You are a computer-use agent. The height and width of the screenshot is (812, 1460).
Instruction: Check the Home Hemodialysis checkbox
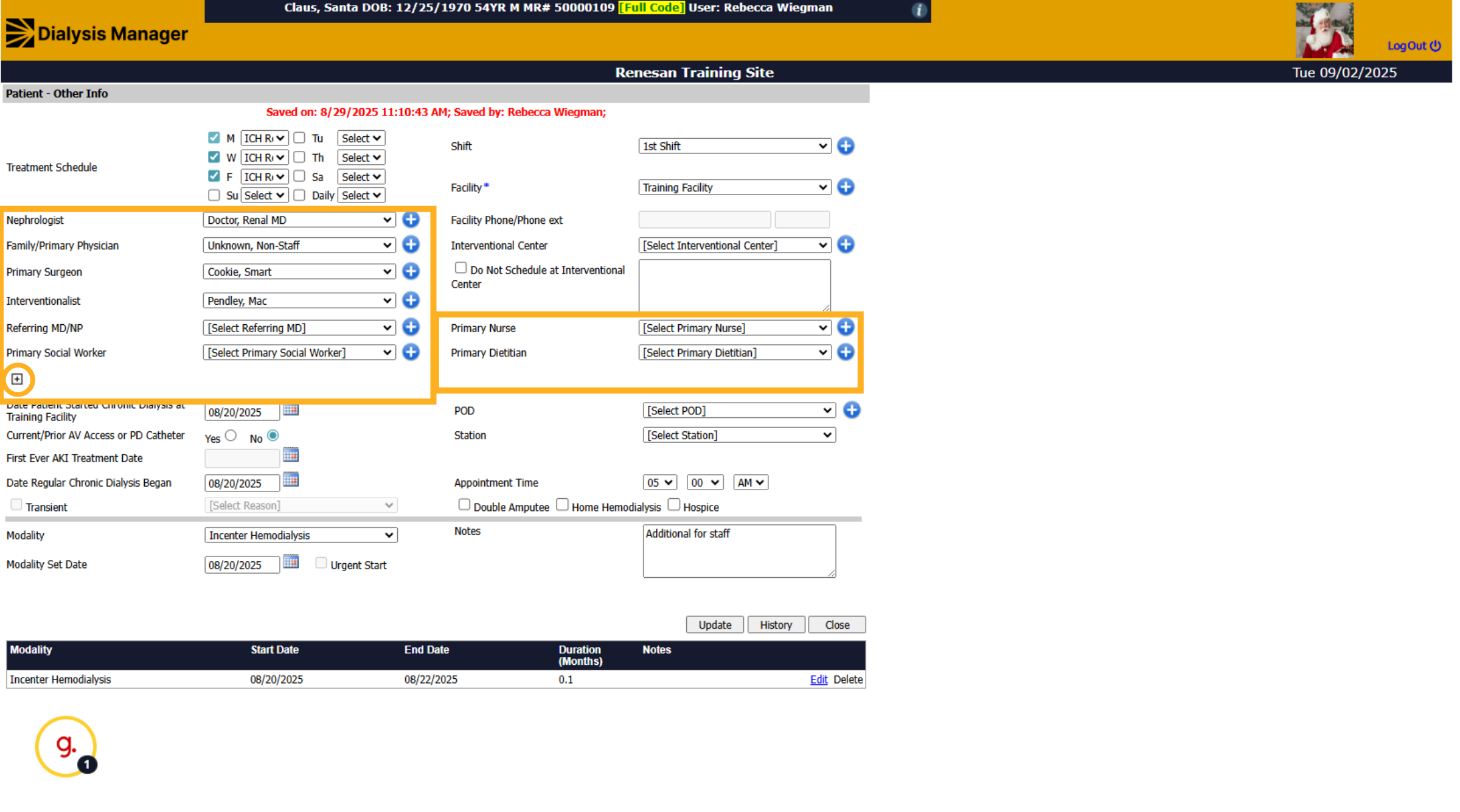point(563,505)
